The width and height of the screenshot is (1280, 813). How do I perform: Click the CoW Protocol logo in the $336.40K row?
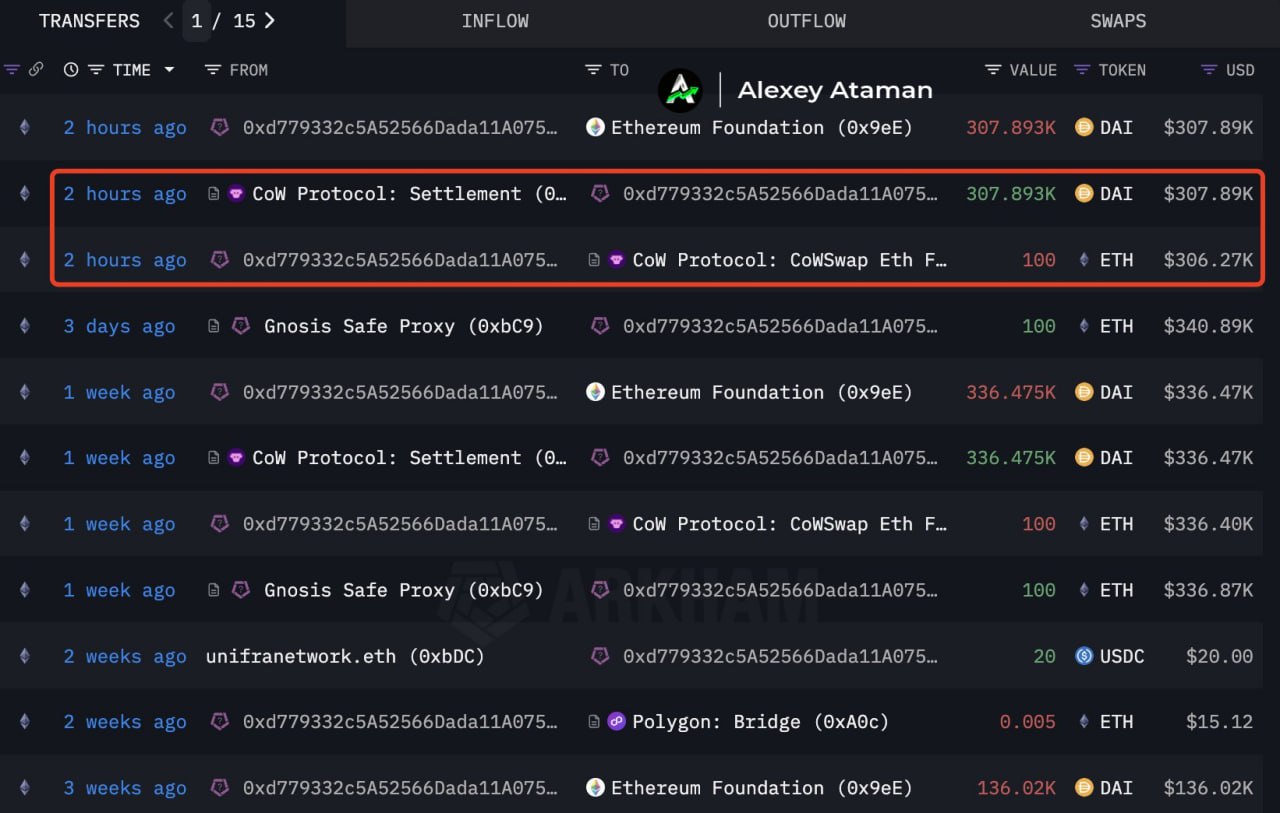pos(617,524)
